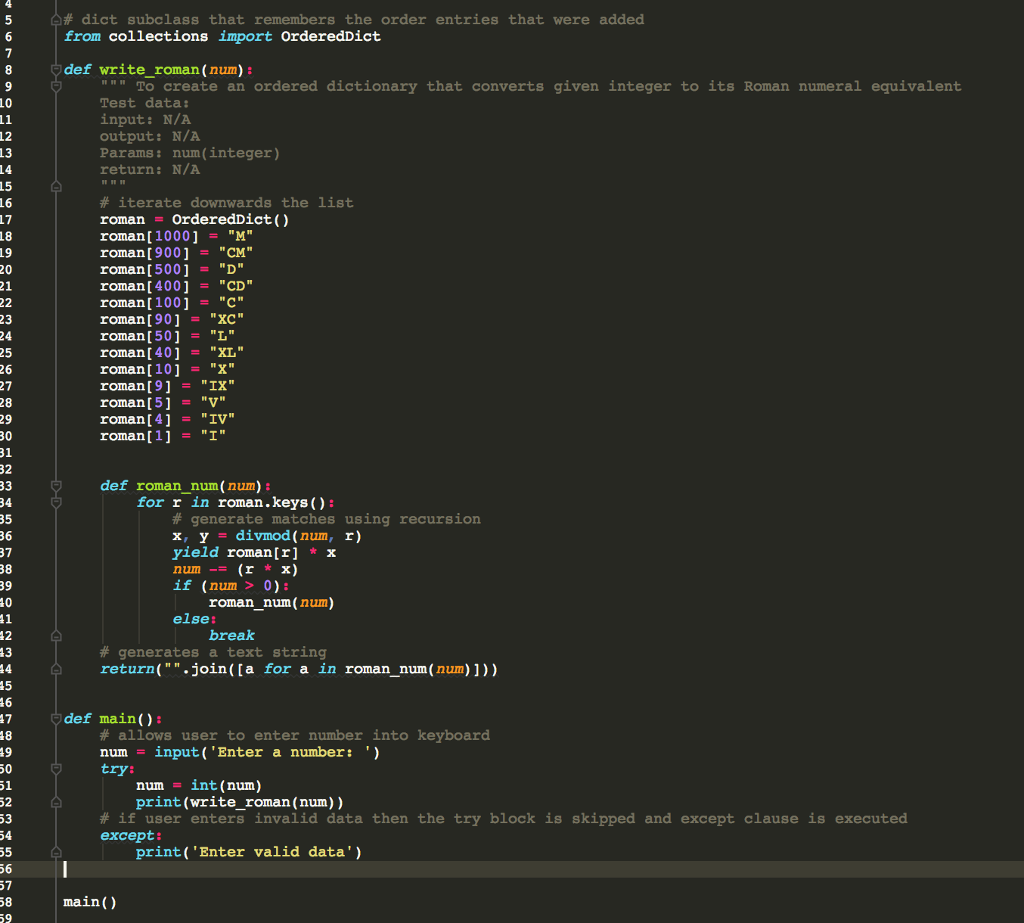The width and height of the screenshot is (1024, 923).
Task: Collapse the roman_num nested function
Action: click(55, 486)
